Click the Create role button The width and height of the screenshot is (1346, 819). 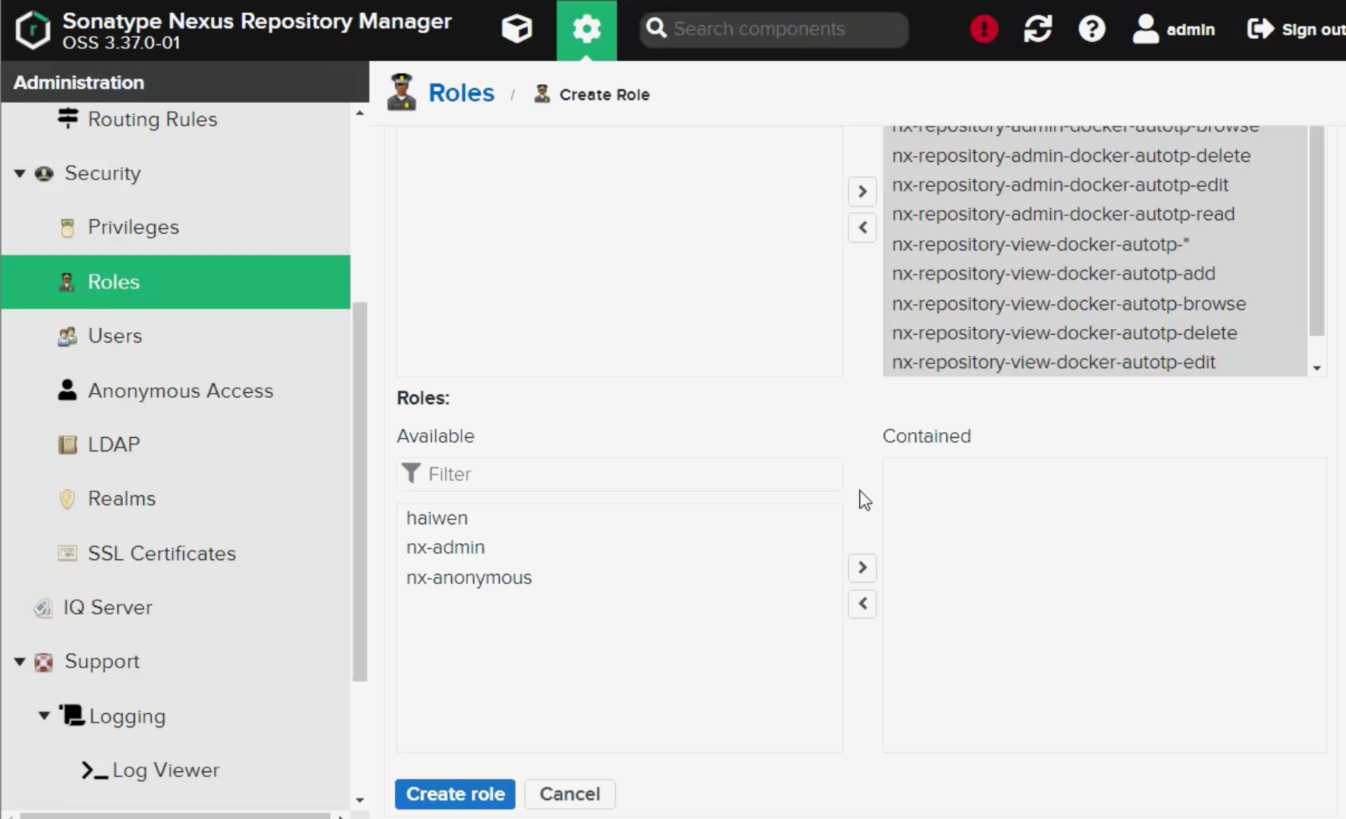pyautogui.click(x=455, y=794)
